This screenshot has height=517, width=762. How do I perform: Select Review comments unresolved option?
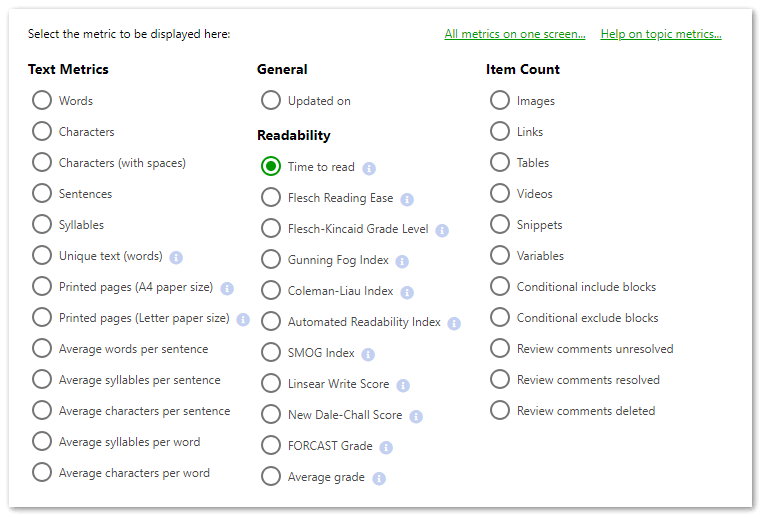[500, 348]
